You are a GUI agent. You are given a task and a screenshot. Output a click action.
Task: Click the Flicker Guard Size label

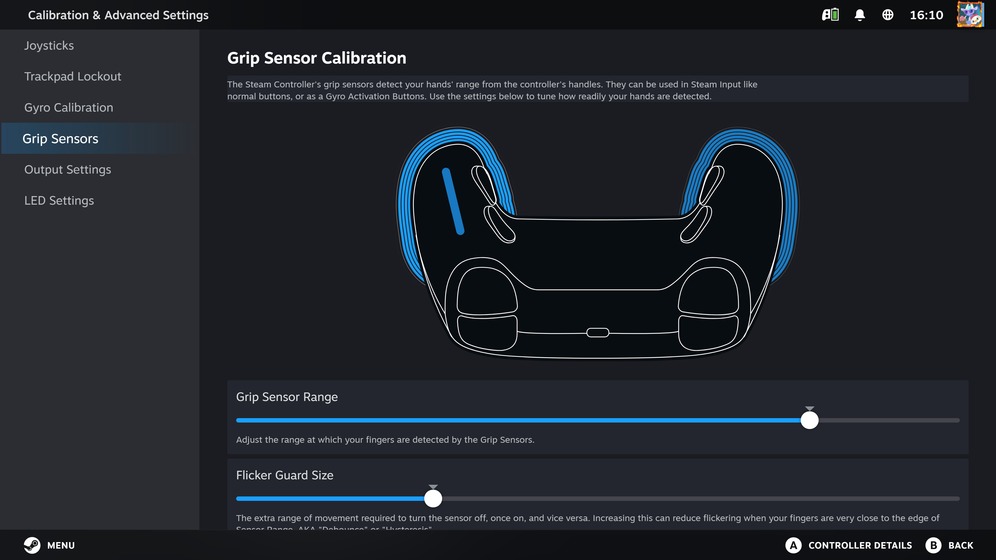[285, 475]
